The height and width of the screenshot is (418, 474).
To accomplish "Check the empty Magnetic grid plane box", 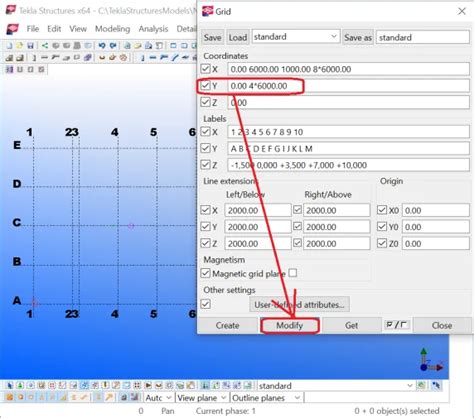I will click(293, 273).
